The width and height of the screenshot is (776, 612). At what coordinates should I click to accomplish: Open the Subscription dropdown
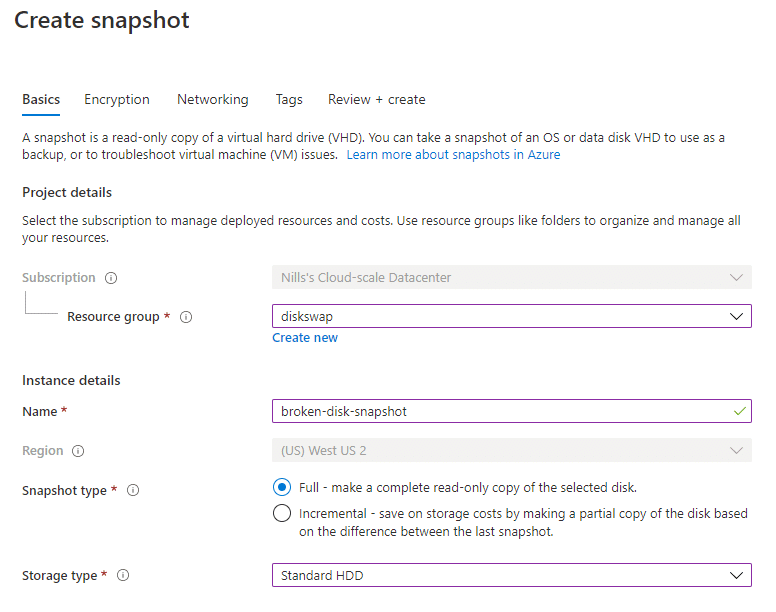tap(511, 278)
